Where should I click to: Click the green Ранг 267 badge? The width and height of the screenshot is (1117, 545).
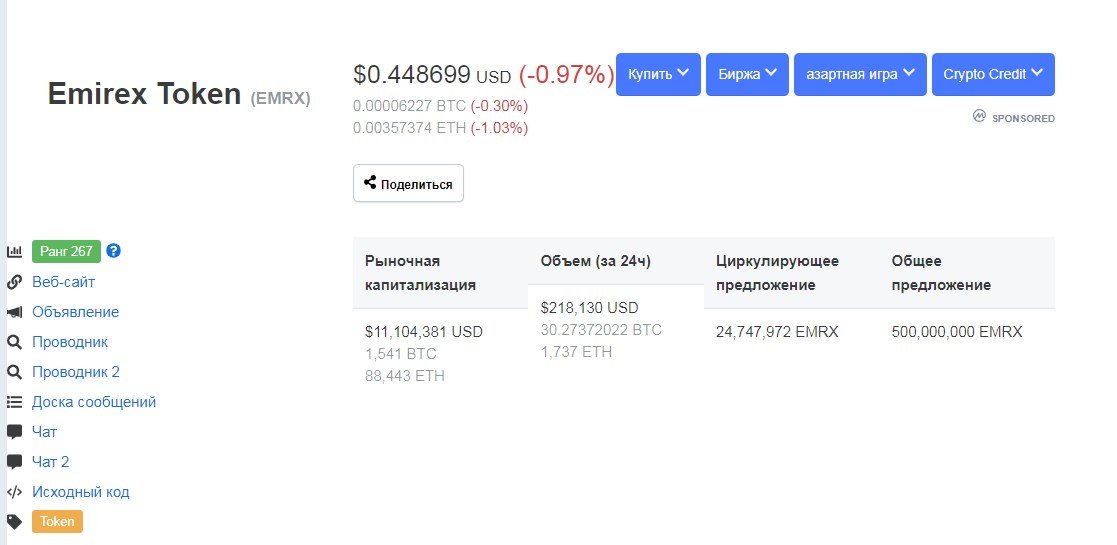66,251
